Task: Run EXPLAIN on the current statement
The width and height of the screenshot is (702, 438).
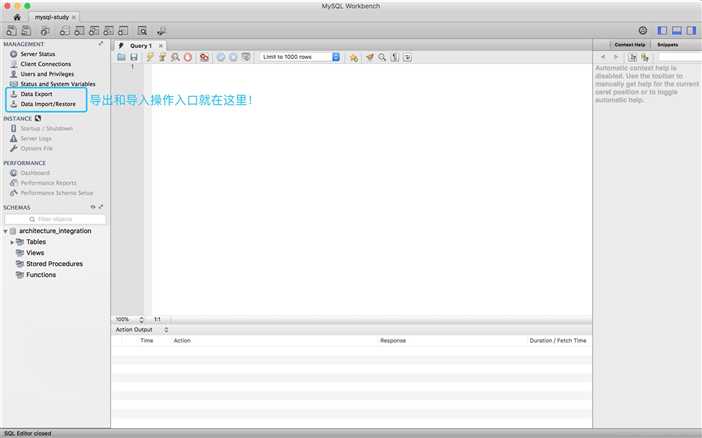Action: coord(175,57)
